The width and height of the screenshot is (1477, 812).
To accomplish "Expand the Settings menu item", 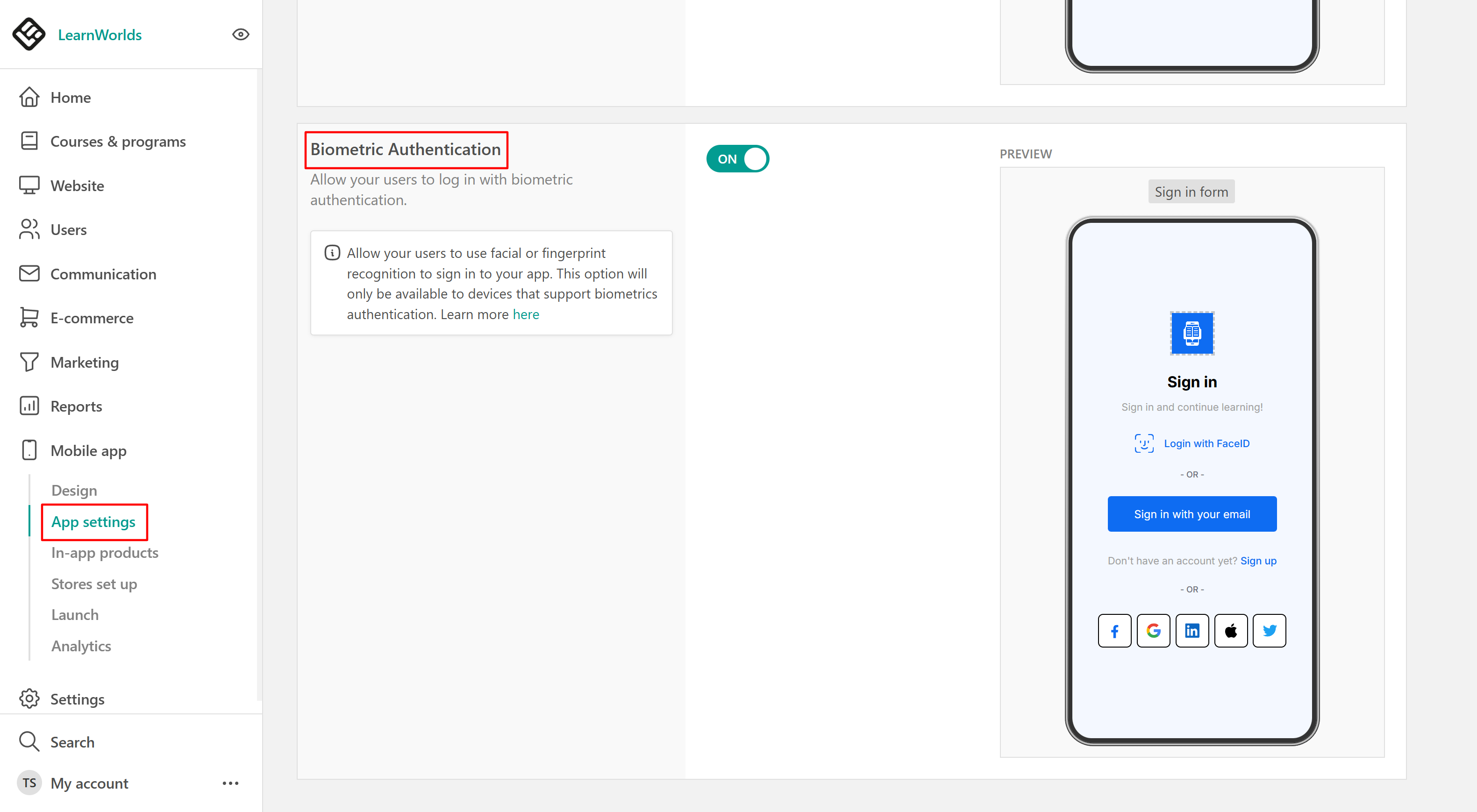I will coord(77,699).
